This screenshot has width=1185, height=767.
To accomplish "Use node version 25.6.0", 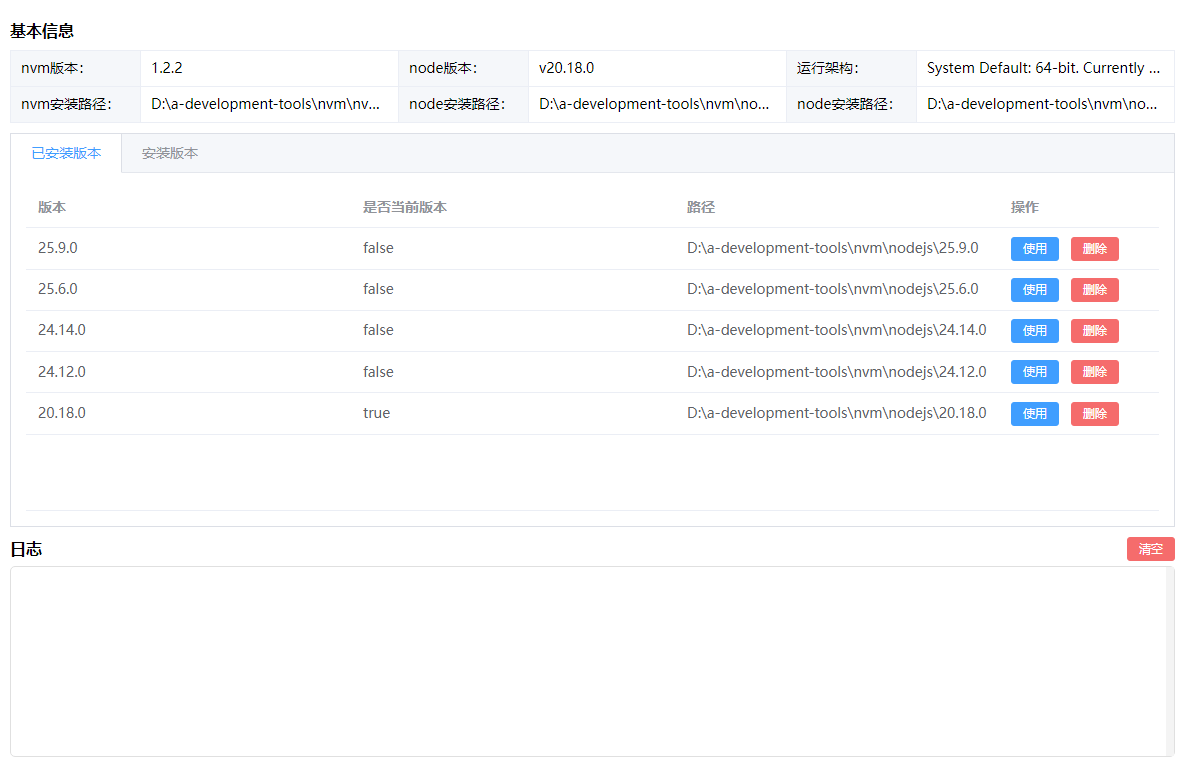I will [x=1034, y=290].
